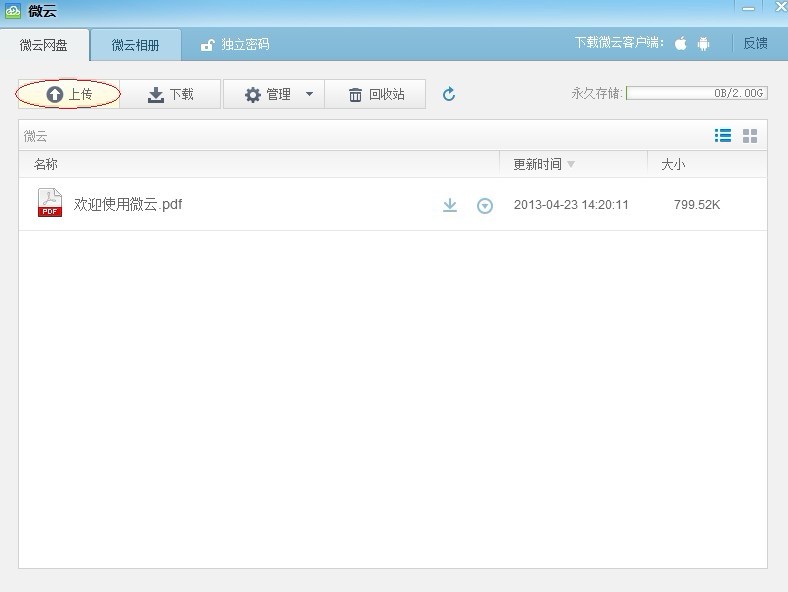Open the 独立密码 tab

click(236, 45)
